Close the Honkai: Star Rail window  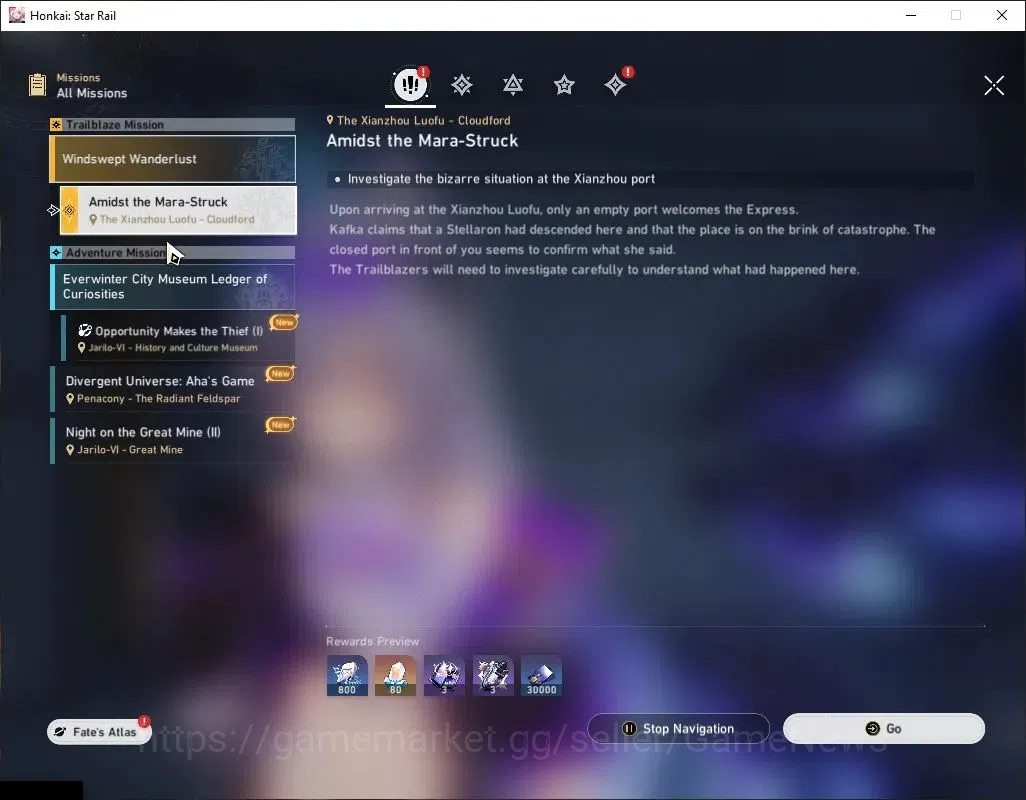pyautogui.click(x=1002, y=15)
